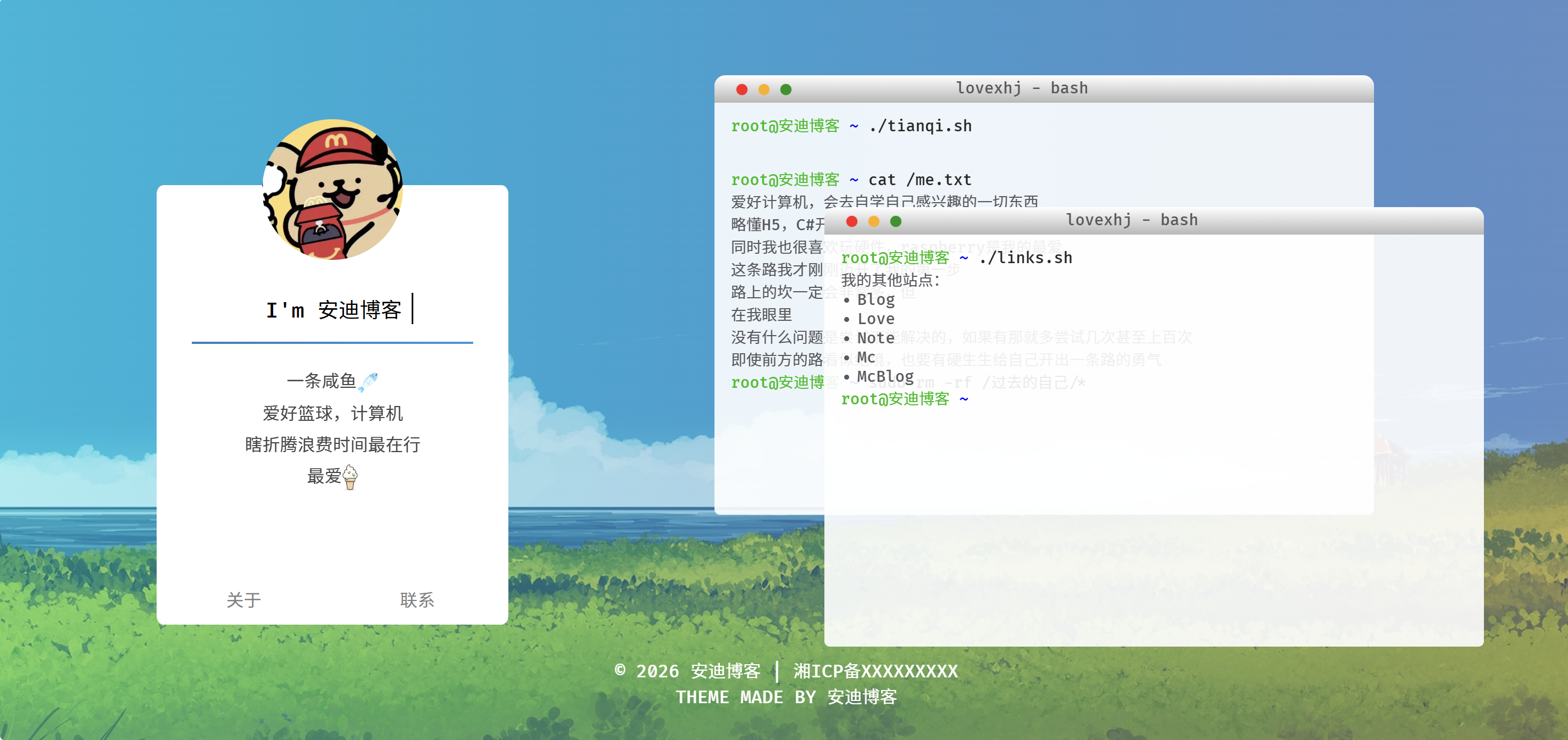The height and width of the screenshot is (740, 1568).
Task: Open the McBlog link
Action: (x=885, y=377)
